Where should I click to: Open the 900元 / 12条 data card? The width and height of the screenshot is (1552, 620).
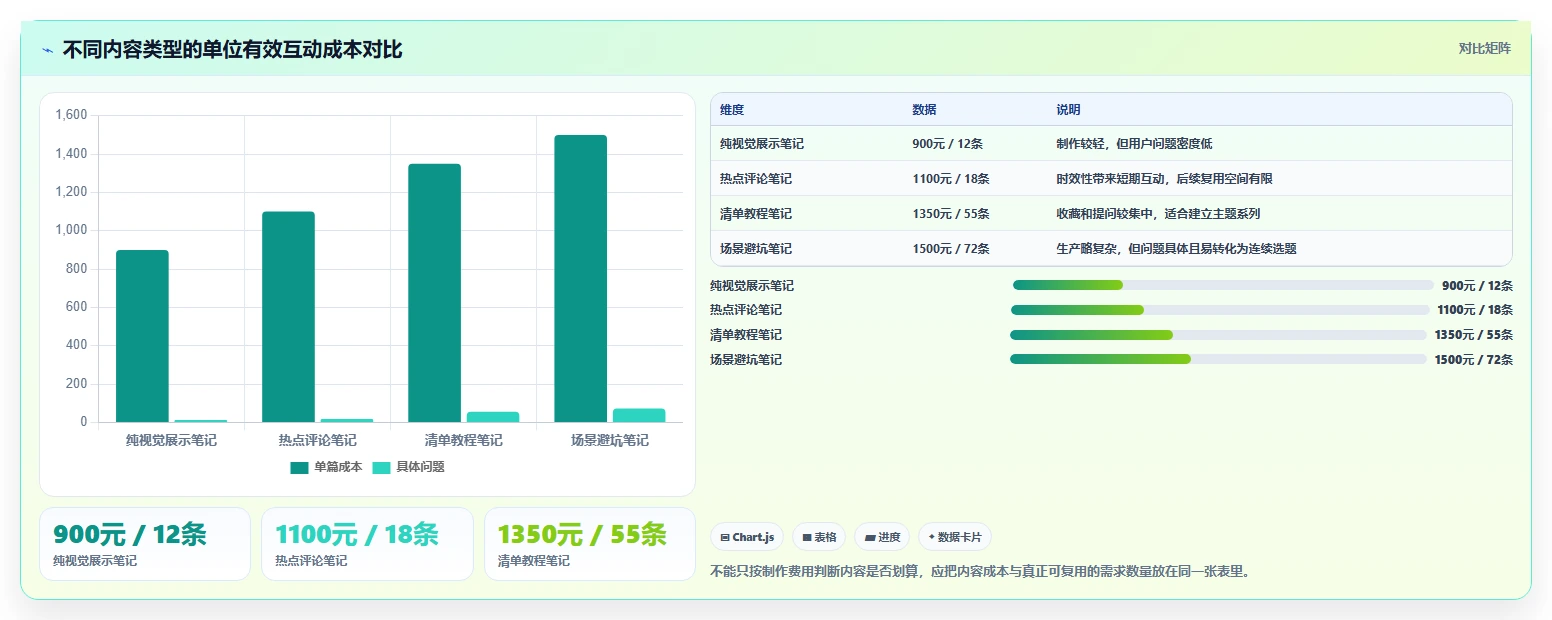tap(145, 544)
